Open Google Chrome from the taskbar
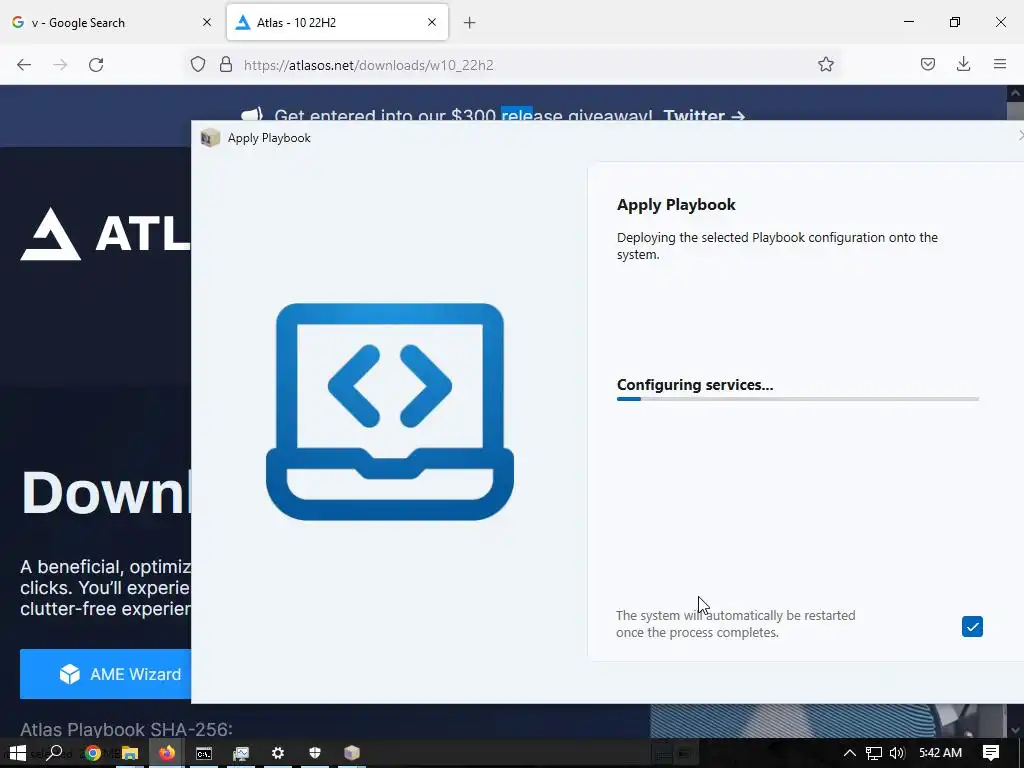The height and width of the screenshot is (768, 1024). pyautogui.click(x=93, y=753)
